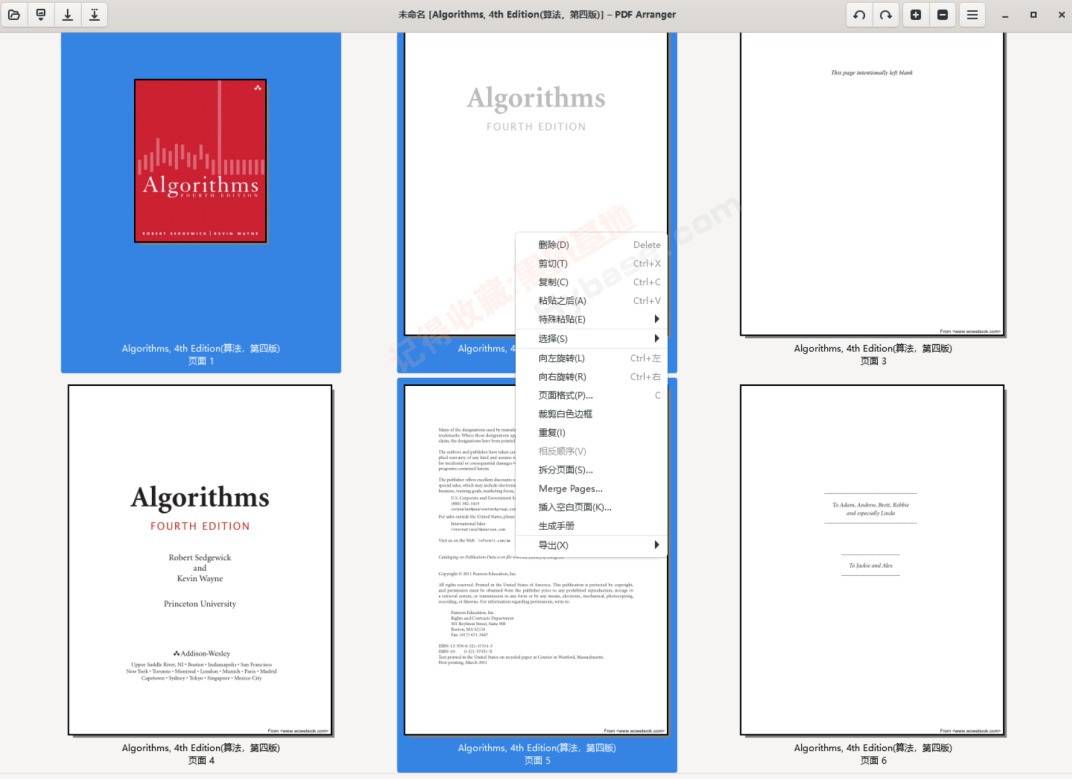Zoom out with the minus icon

click(x=943, y=14)
